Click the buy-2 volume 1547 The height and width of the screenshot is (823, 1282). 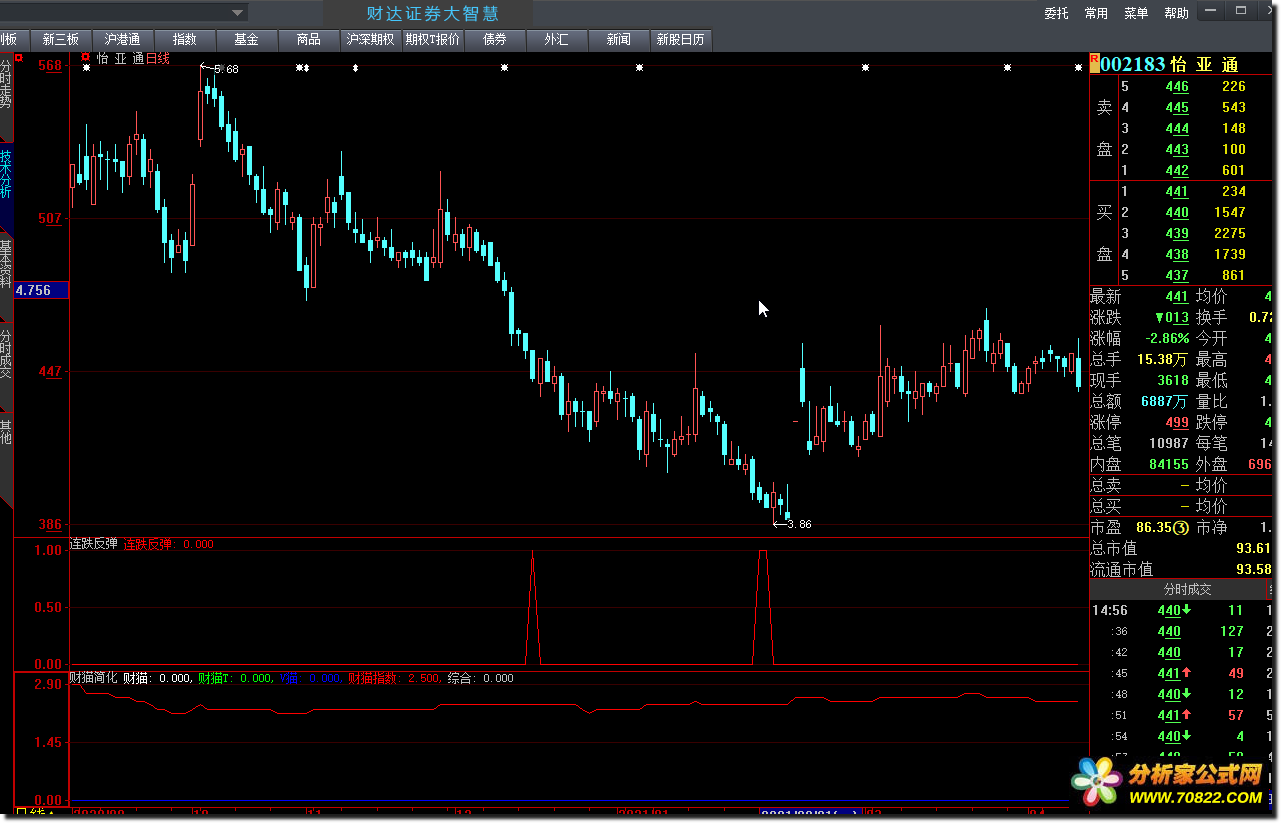click(x=1228, y=212)
